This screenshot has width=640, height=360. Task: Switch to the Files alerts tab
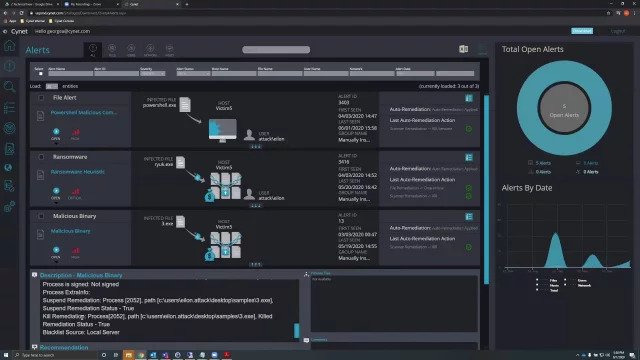[112, 50]
